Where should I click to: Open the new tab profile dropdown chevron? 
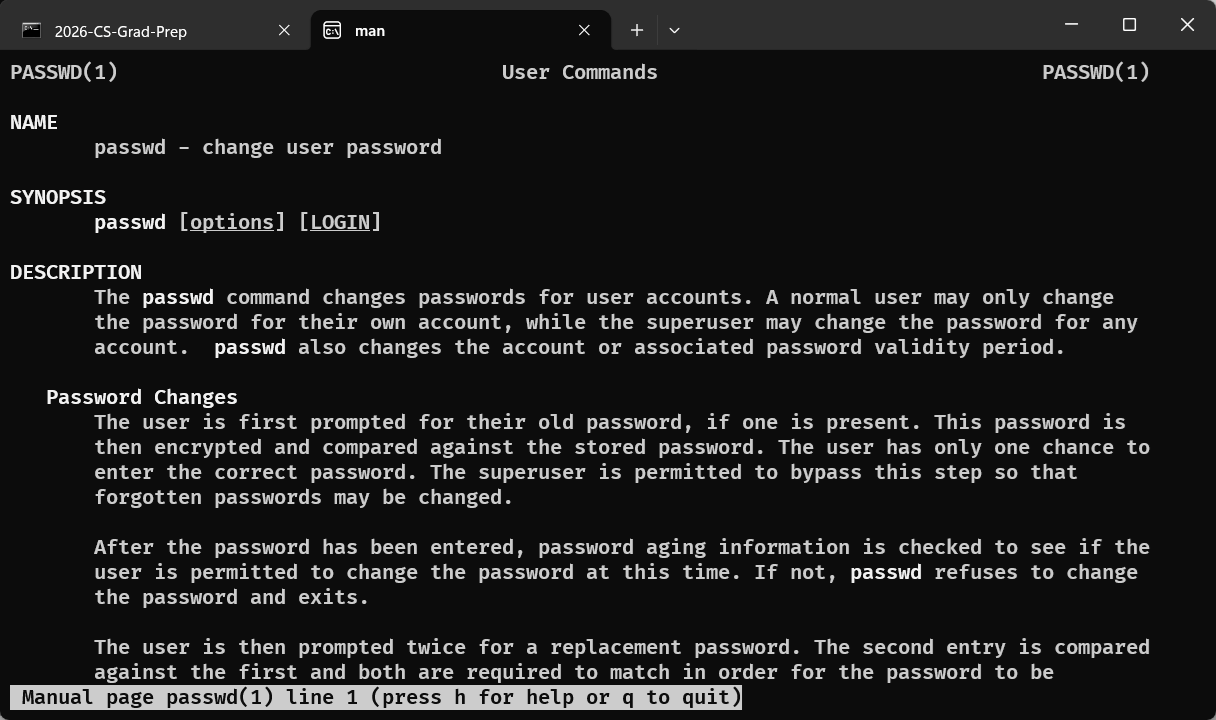(674, 30)
